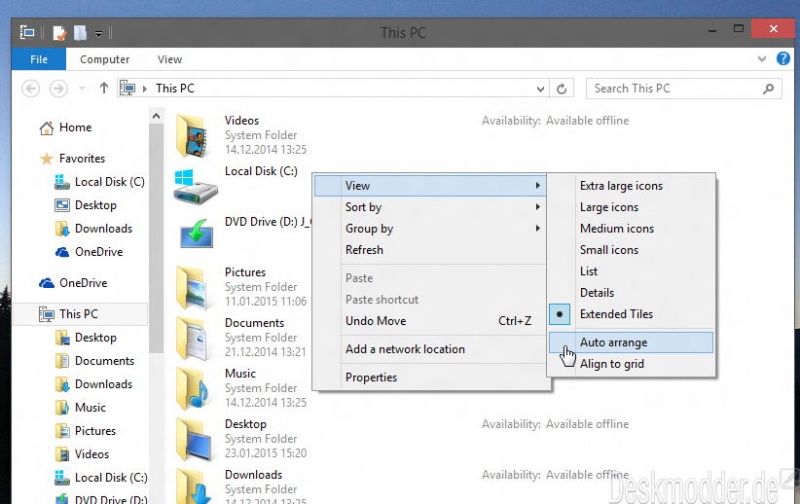
Task: Open the Computer ribbon tab
Action: [x=105, y=59]
